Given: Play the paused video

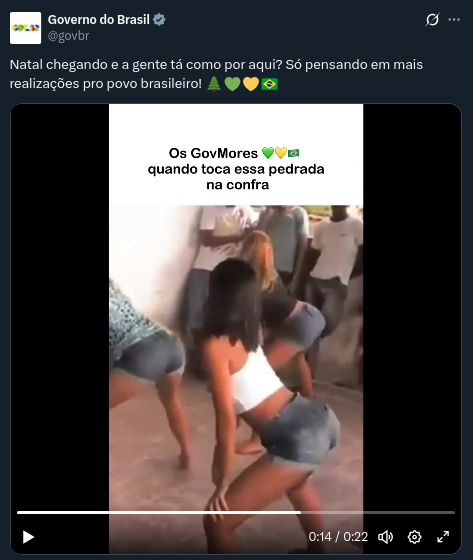Looking at the screenshot, I should click(x=28, y=537).
